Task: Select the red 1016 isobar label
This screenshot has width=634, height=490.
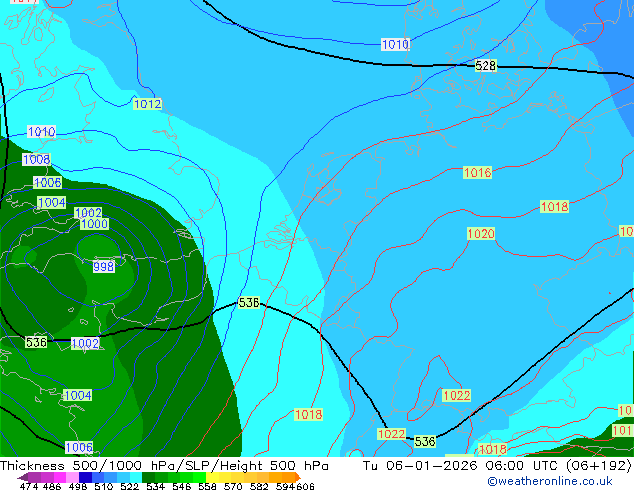Action: [x=478, y=173]
